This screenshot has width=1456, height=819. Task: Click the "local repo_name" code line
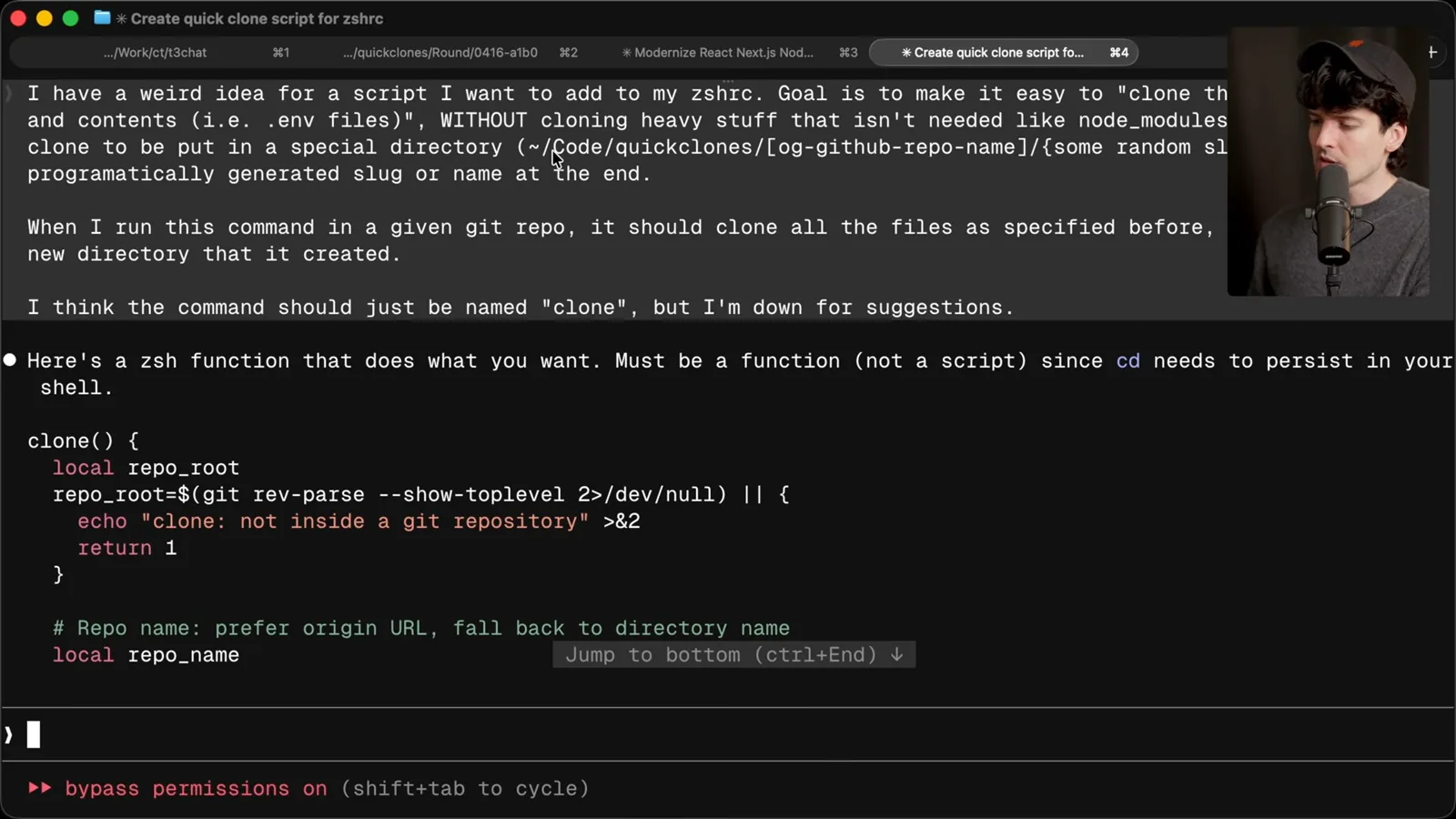tap(146, 655)
